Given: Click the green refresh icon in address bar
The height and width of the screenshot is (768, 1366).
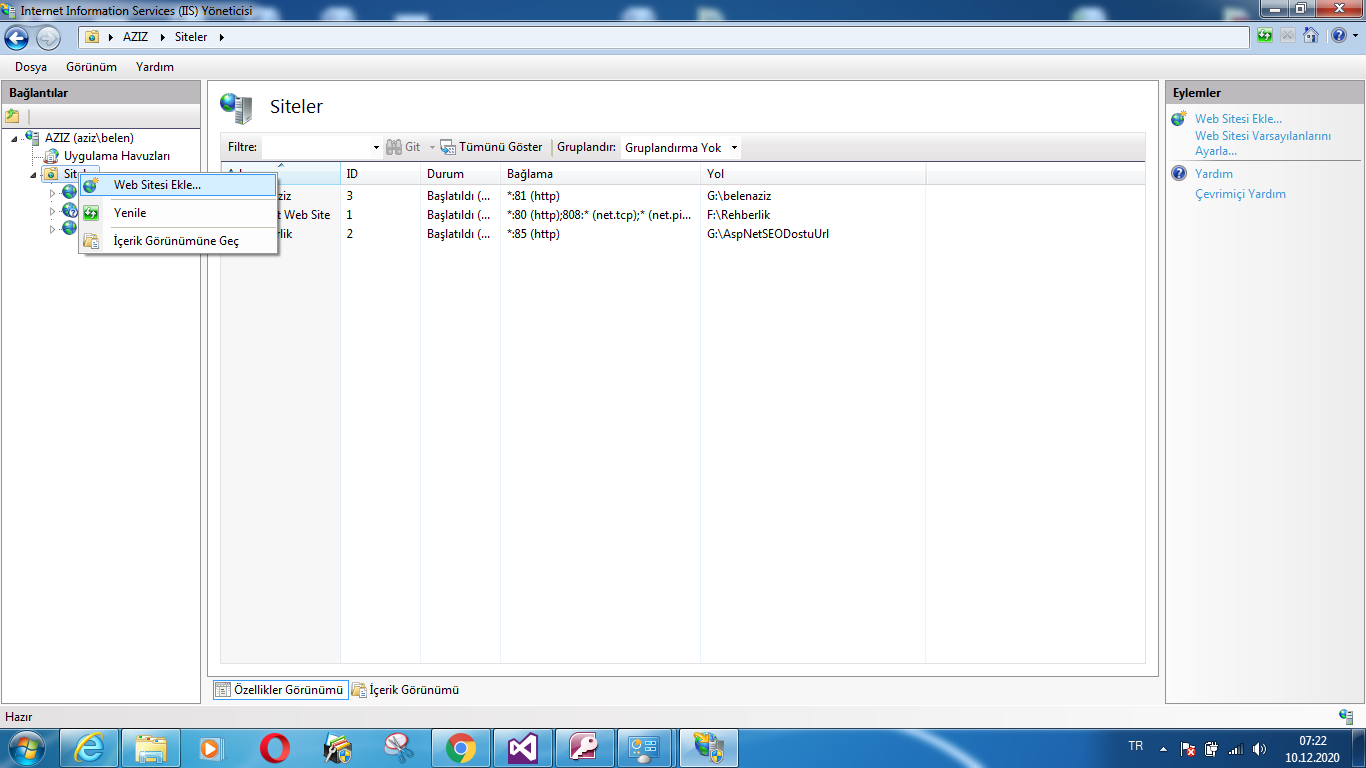Looking at the screenshot, I should [1266, 36].
